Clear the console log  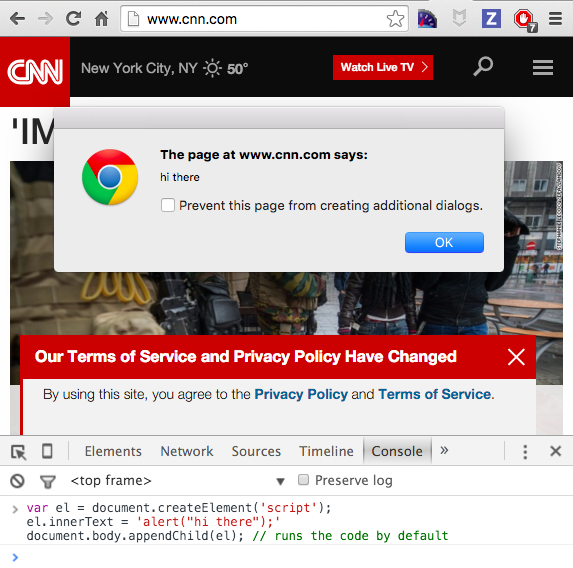[x=17, y=481]
